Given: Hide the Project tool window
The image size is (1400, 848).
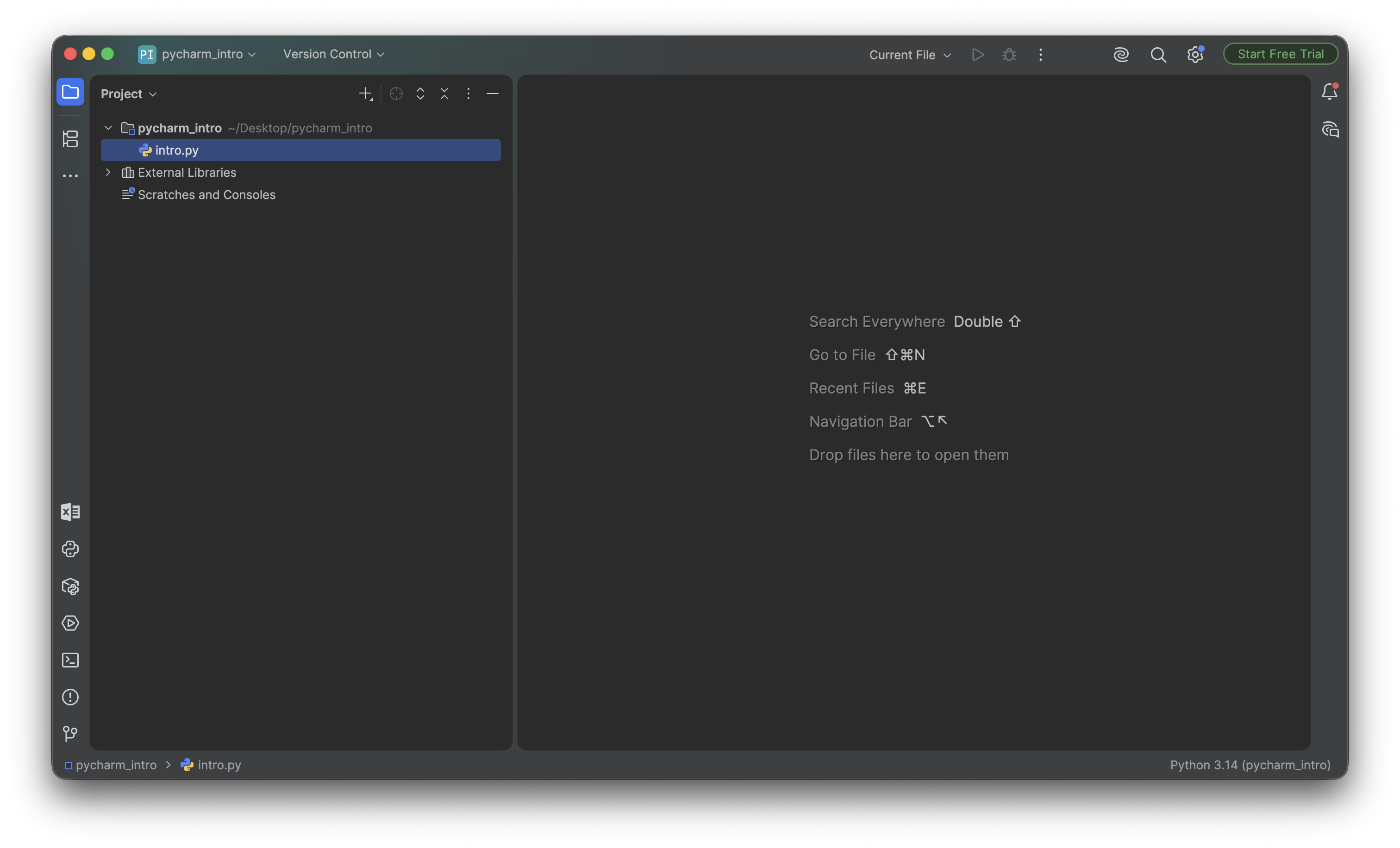Looking at the screenshot, I should pos(493,94).
